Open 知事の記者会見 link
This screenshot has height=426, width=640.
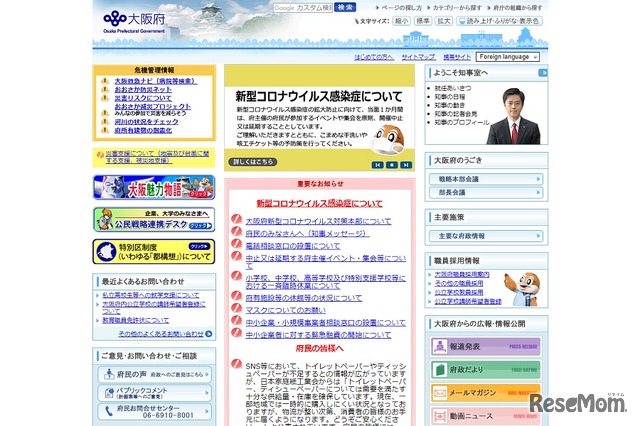tap(456, 114)
